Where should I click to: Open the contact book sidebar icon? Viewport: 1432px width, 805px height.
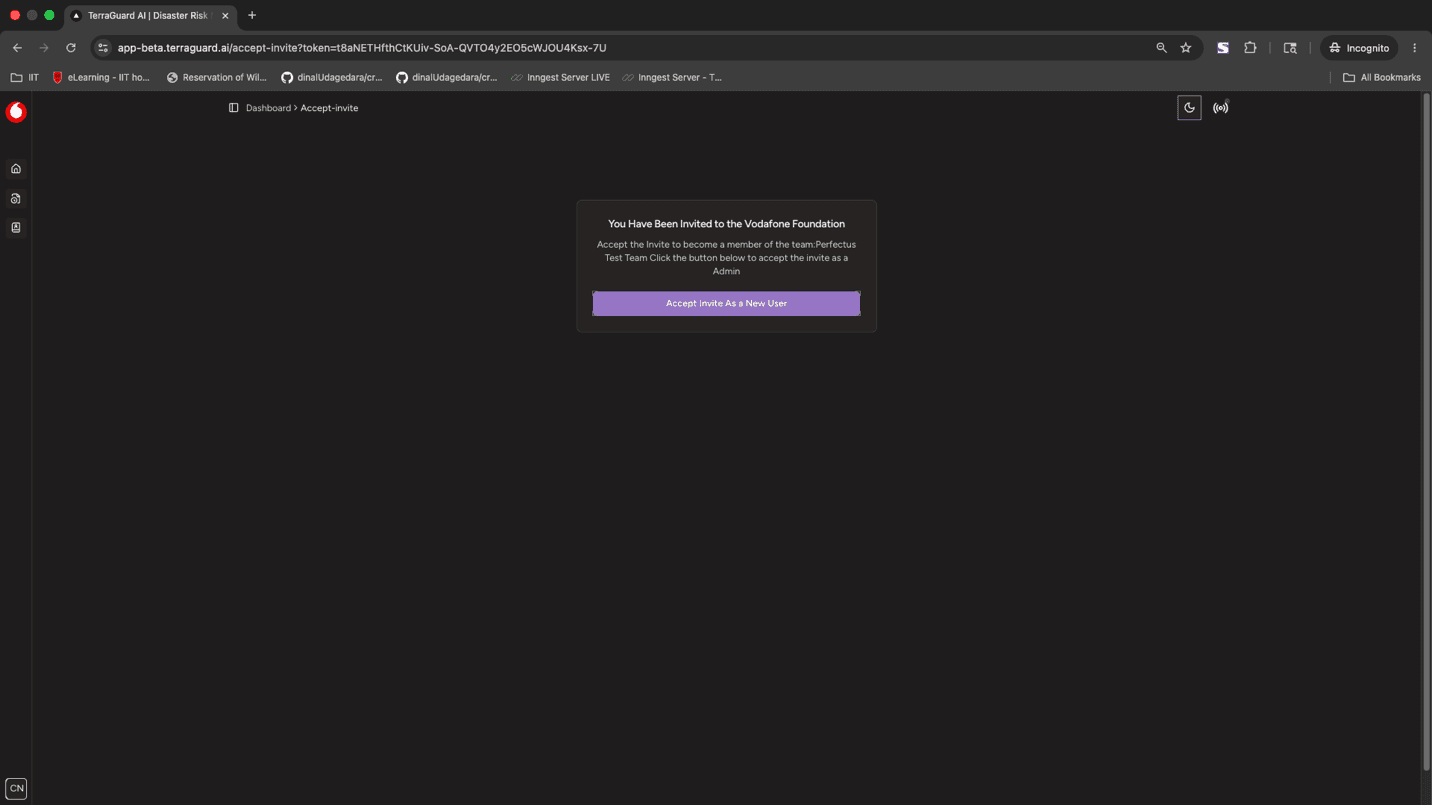[x=16, y=227]
